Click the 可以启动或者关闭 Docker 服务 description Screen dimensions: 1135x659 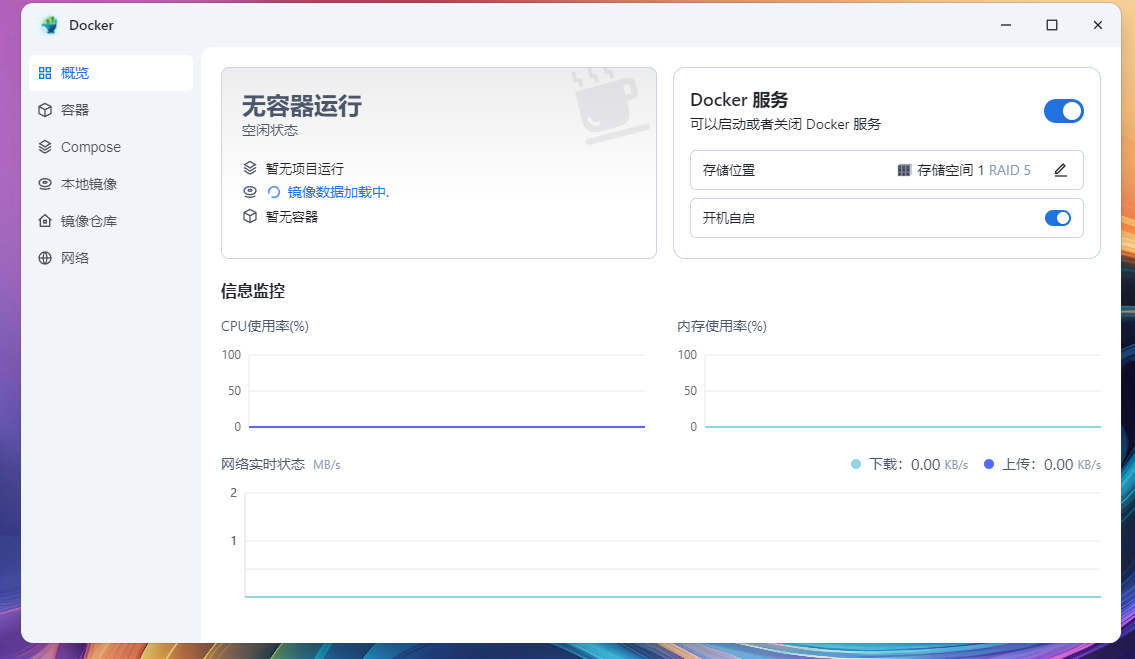(x=785, y=125)
